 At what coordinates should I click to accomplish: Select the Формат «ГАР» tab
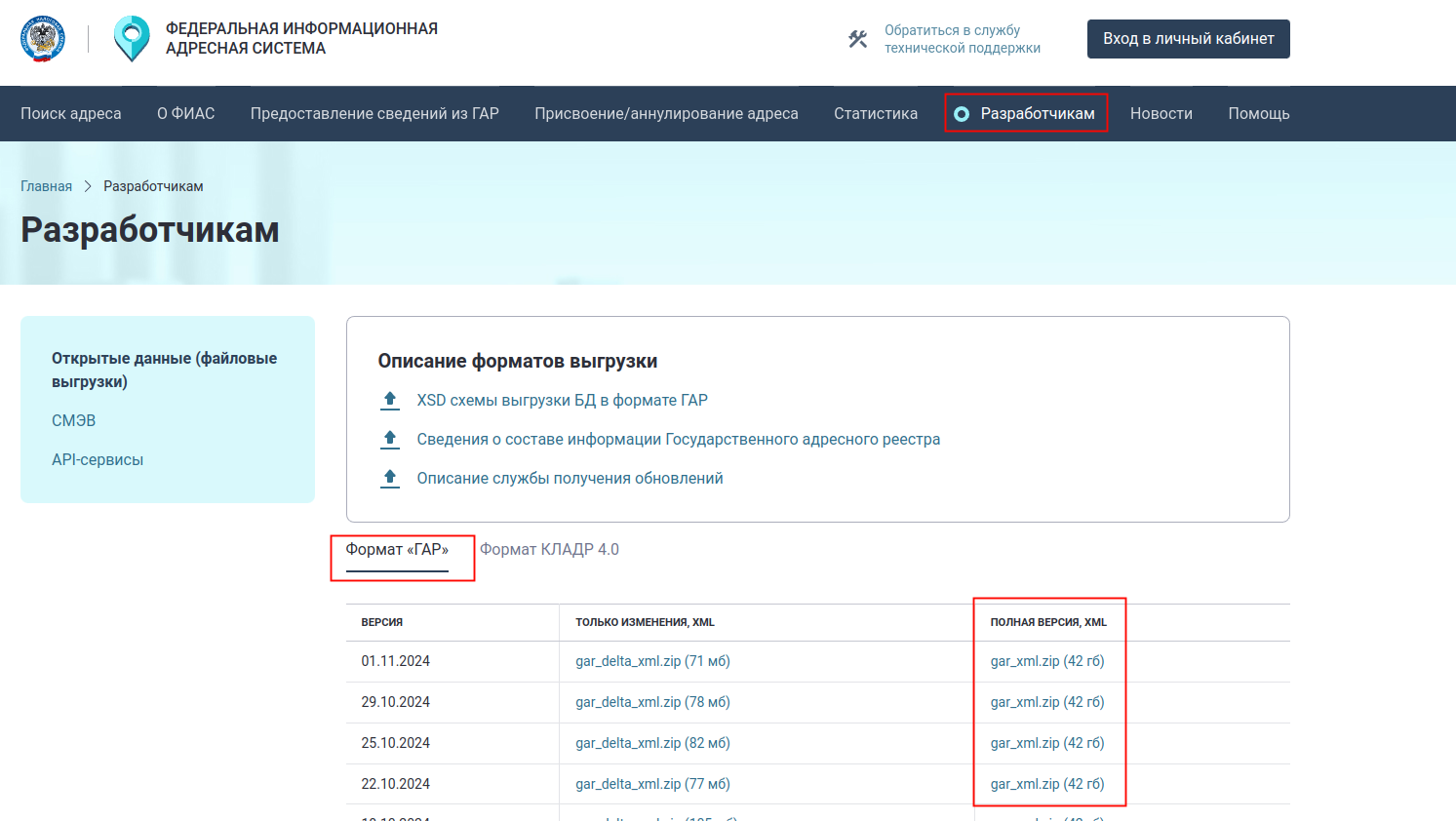tap(397, 550)
